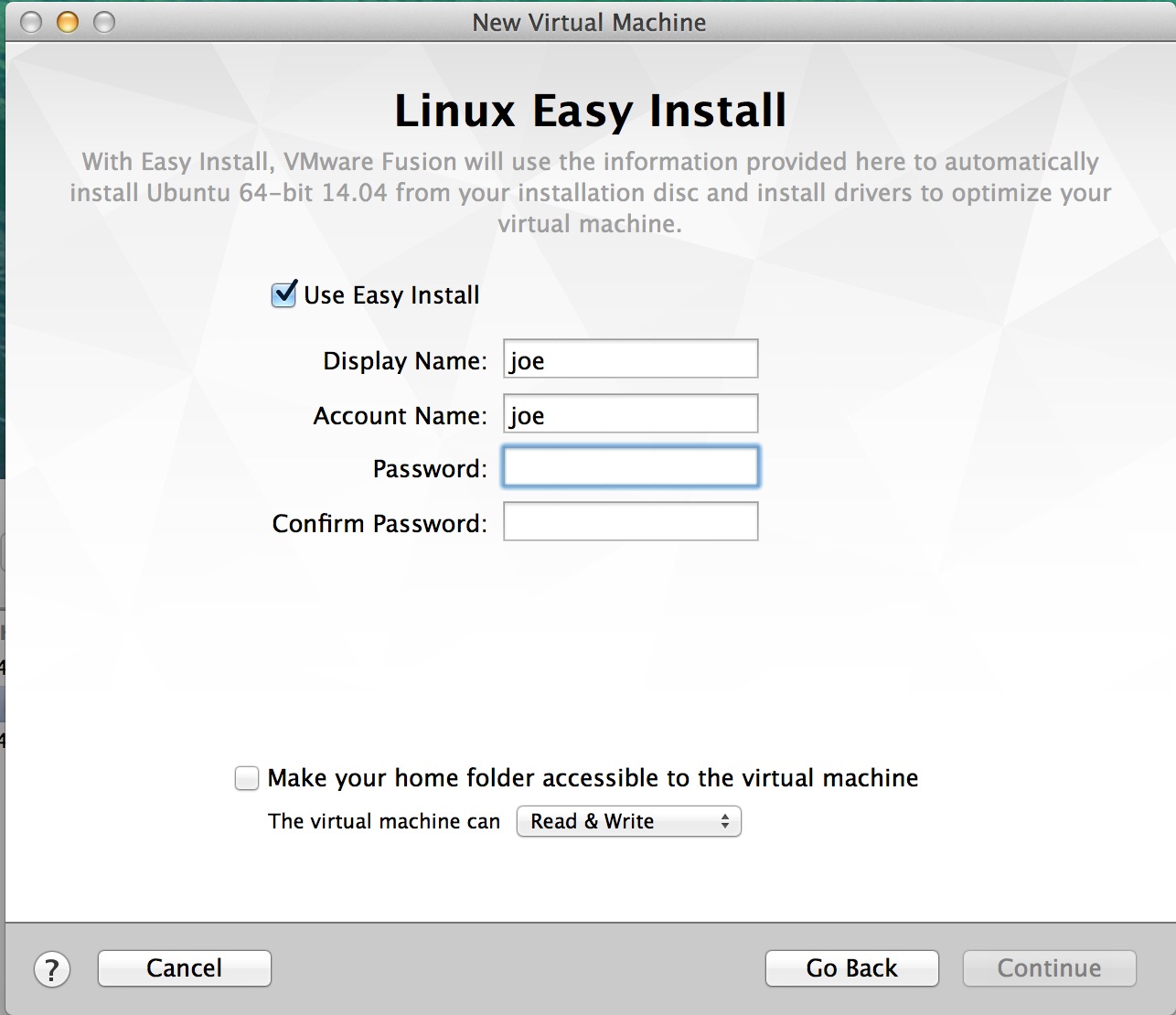The height and width of the screenshot is (1015, 1176).
Task: Enable home folder access for the virtual machine
Action: click(x=247, y=778)
